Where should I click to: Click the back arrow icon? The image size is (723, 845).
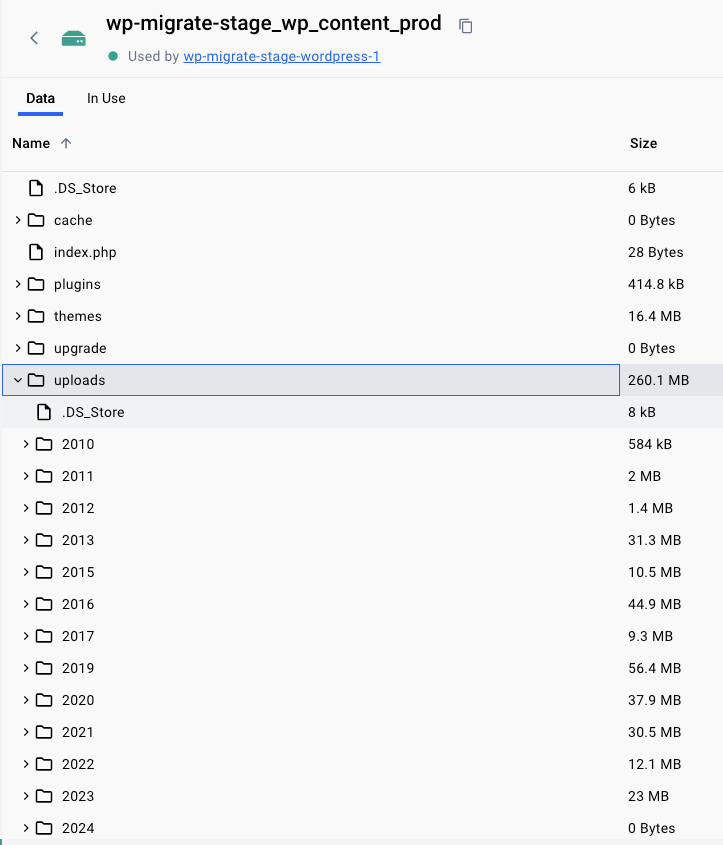click(34, 38)
